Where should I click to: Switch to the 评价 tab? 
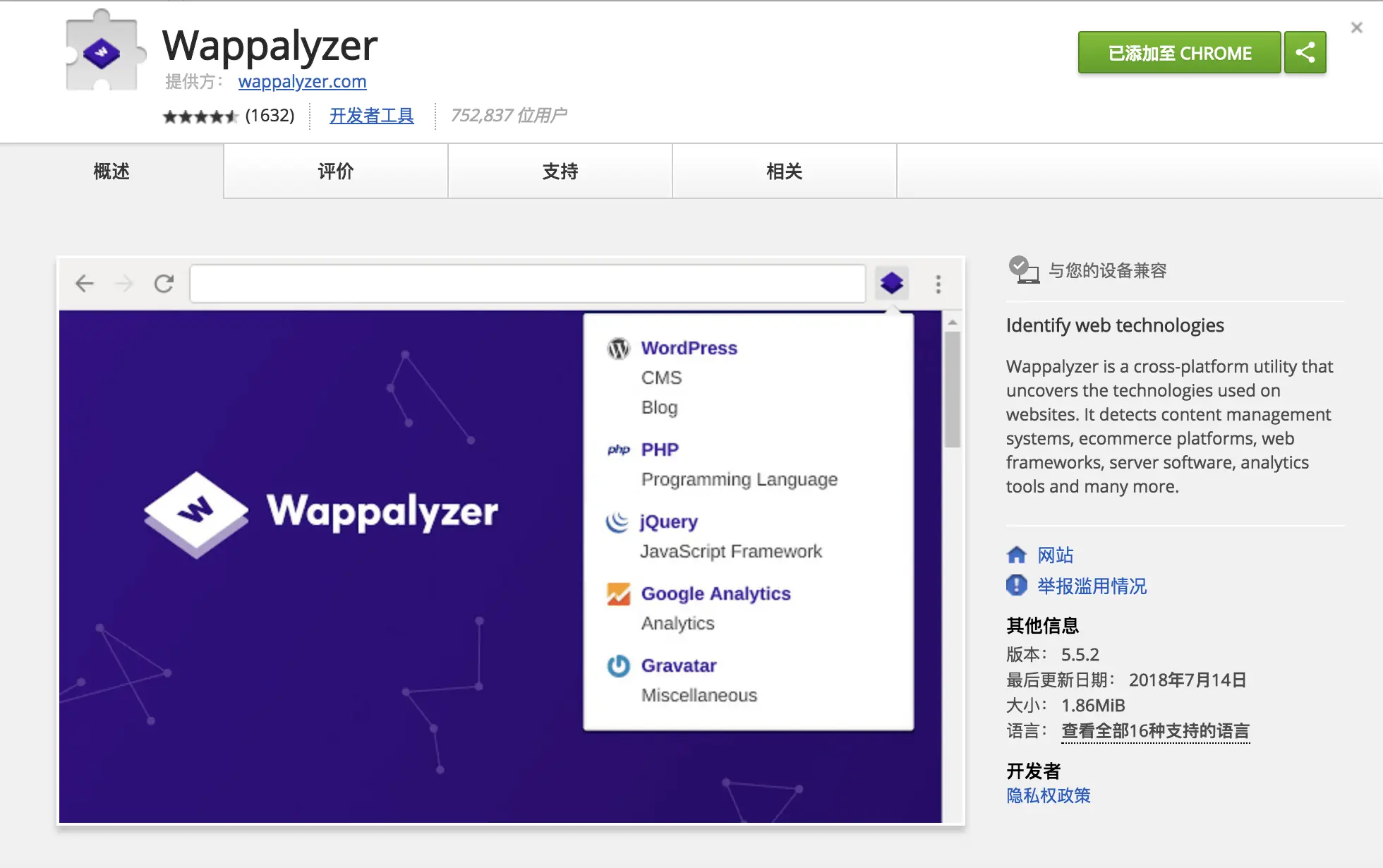point(335,171)
